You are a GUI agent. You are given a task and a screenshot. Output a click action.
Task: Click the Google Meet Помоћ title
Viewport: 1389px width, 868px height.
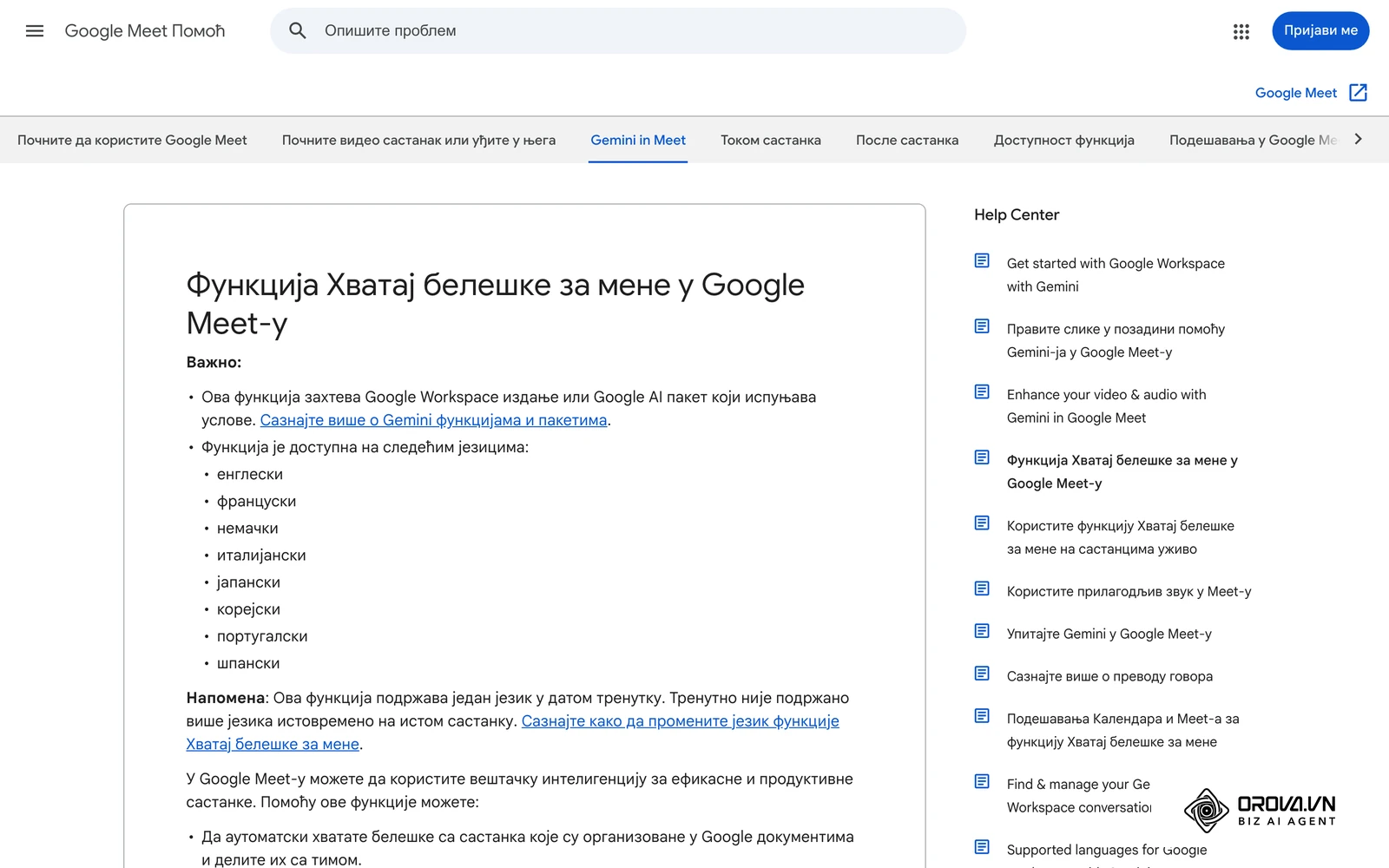click(145, 31)
